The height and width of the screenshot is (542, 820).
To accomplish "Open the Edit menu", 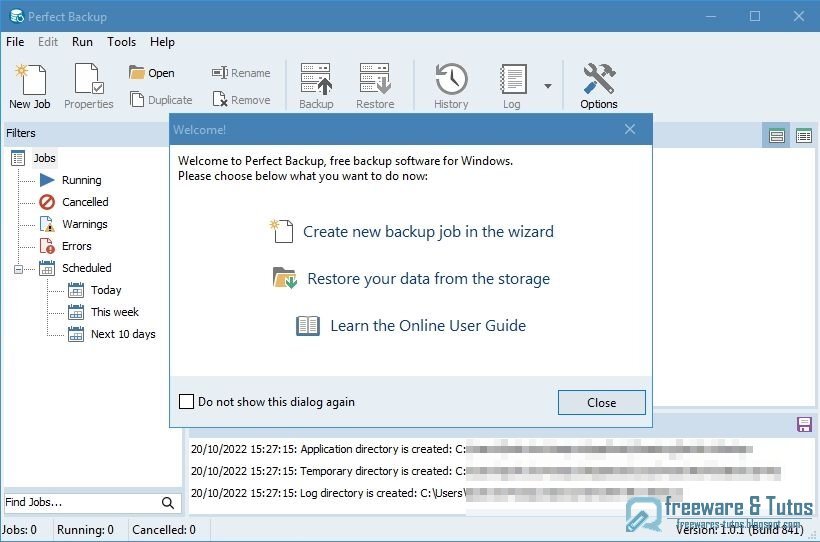I will pyautogui.click(x=48, y=42).
